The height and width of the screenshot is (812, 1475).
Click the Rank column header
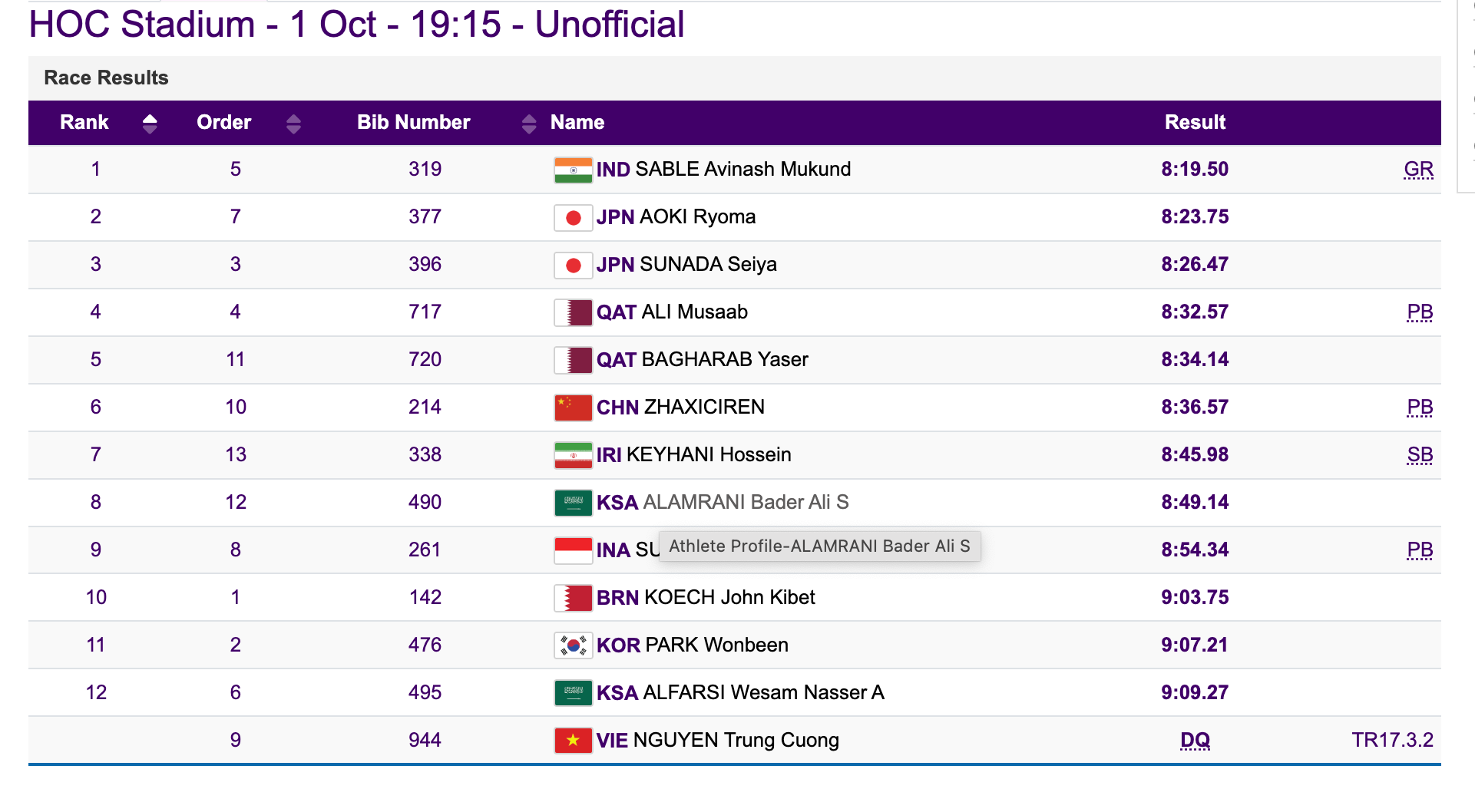(x=84, y=122)
